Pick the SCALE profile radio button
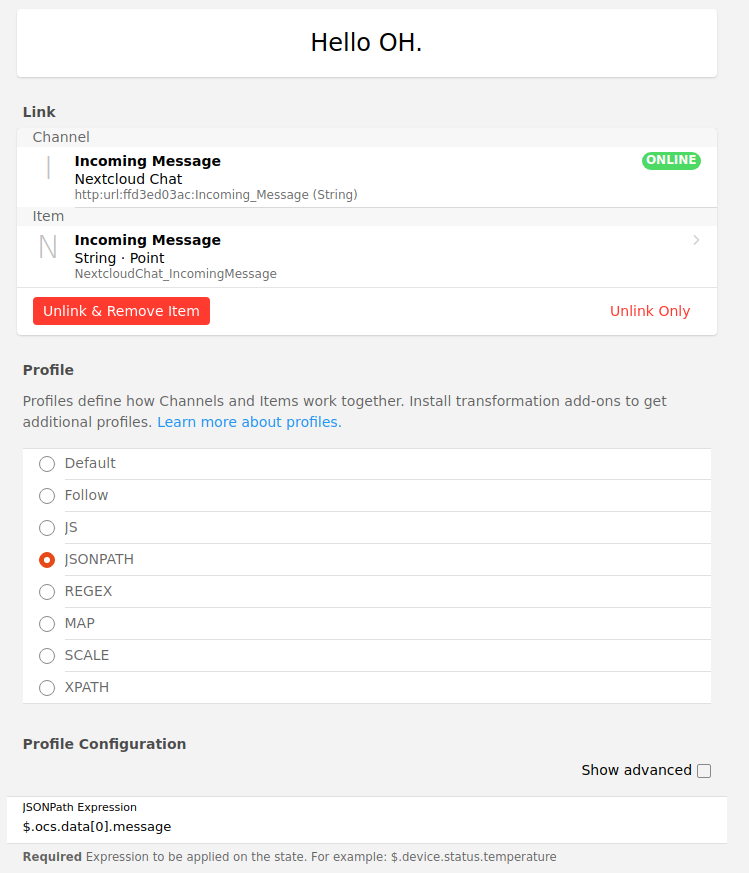The height and width of the screenshot is (873, 749). coord(47,656)
